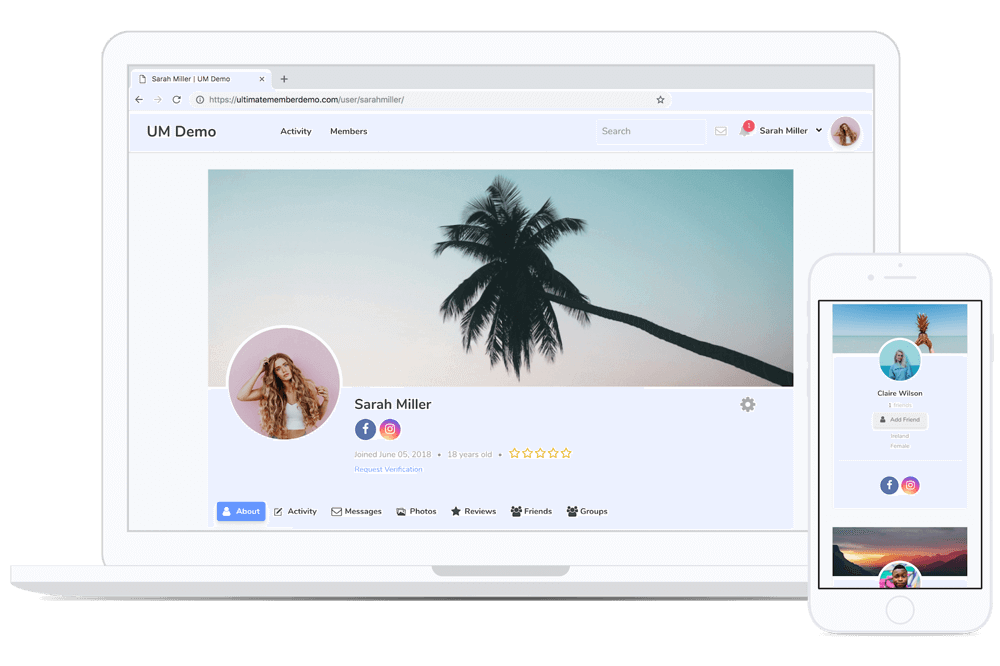1000x666 pixels.
Task: Open the Activity profile tab
Action: click(x=295, y=511)
